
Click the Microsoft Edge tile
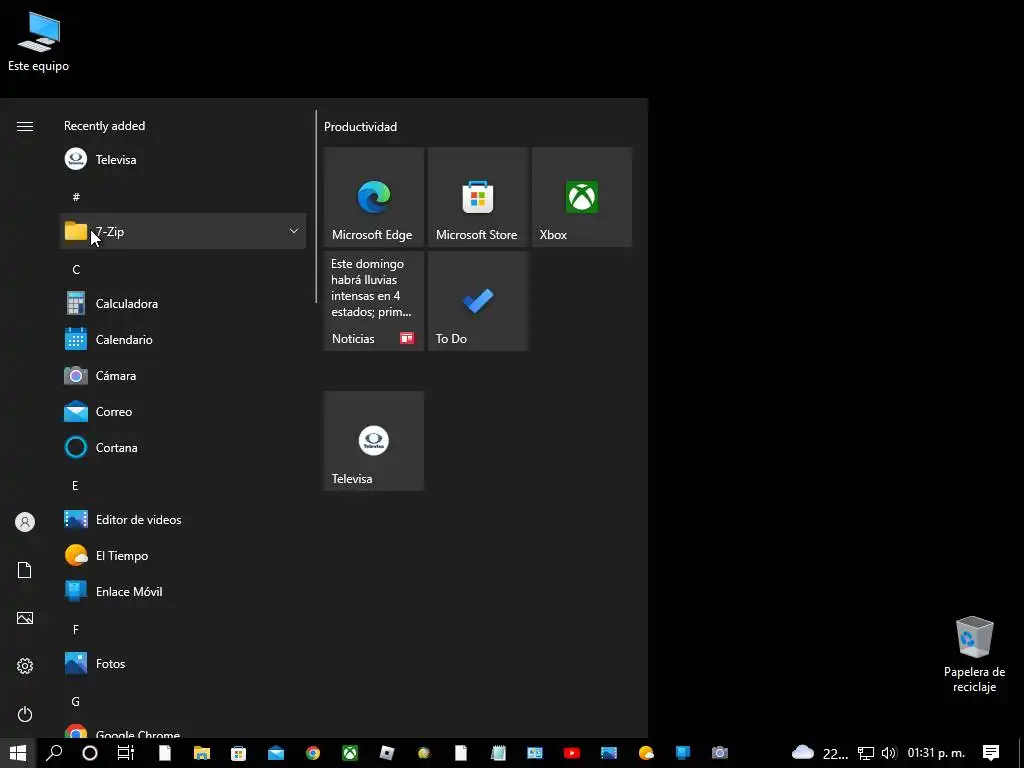point(374,197)
